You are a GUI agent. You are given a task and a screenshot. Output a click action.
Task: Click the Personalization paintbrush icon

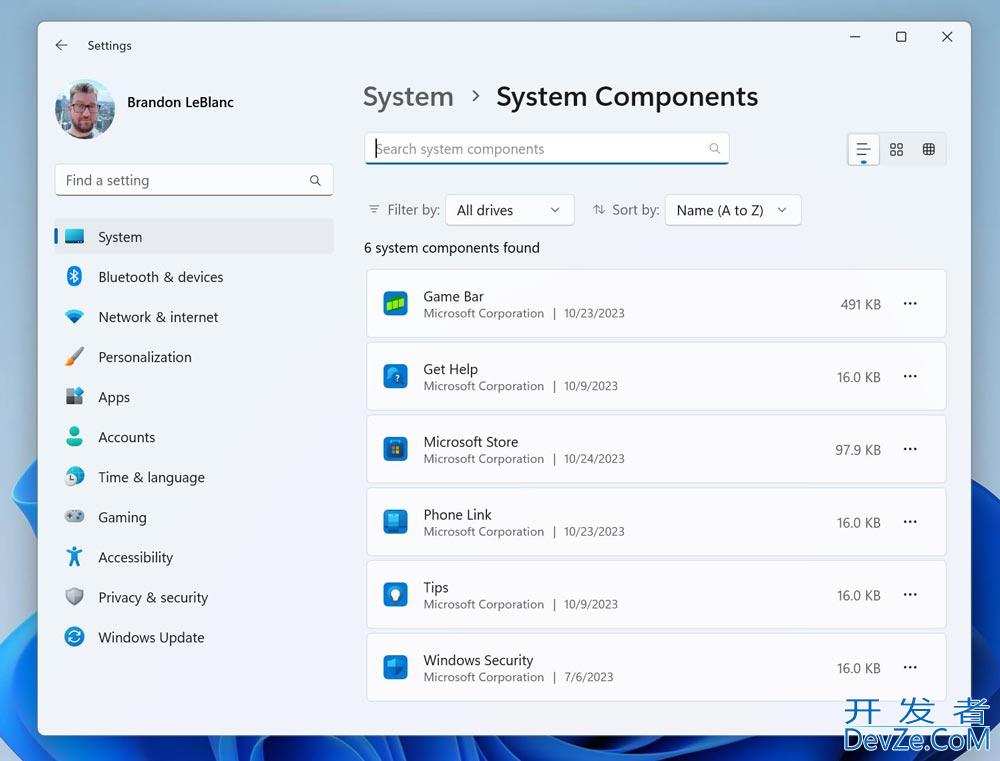tap(75, 357)
